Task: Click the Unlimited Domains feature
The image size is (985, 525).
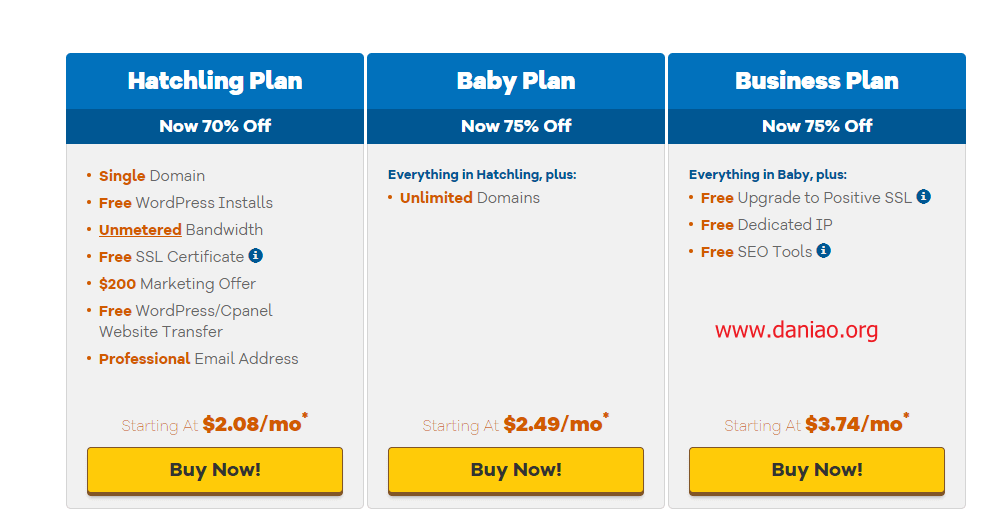Action: [x=470, y=198]
